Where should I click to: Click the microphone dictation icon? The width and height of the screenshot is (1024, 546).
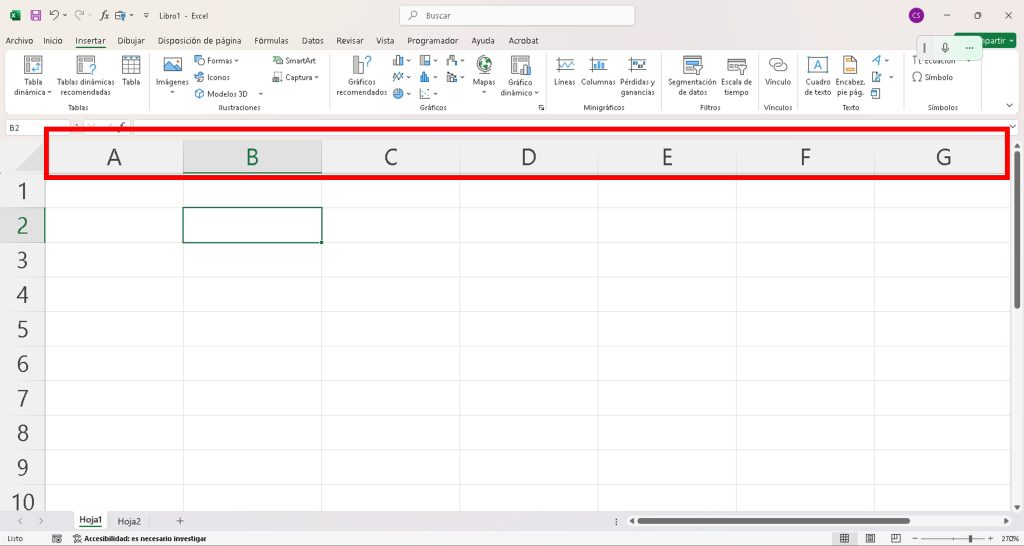pyautogui.click(x=945, y=48)
